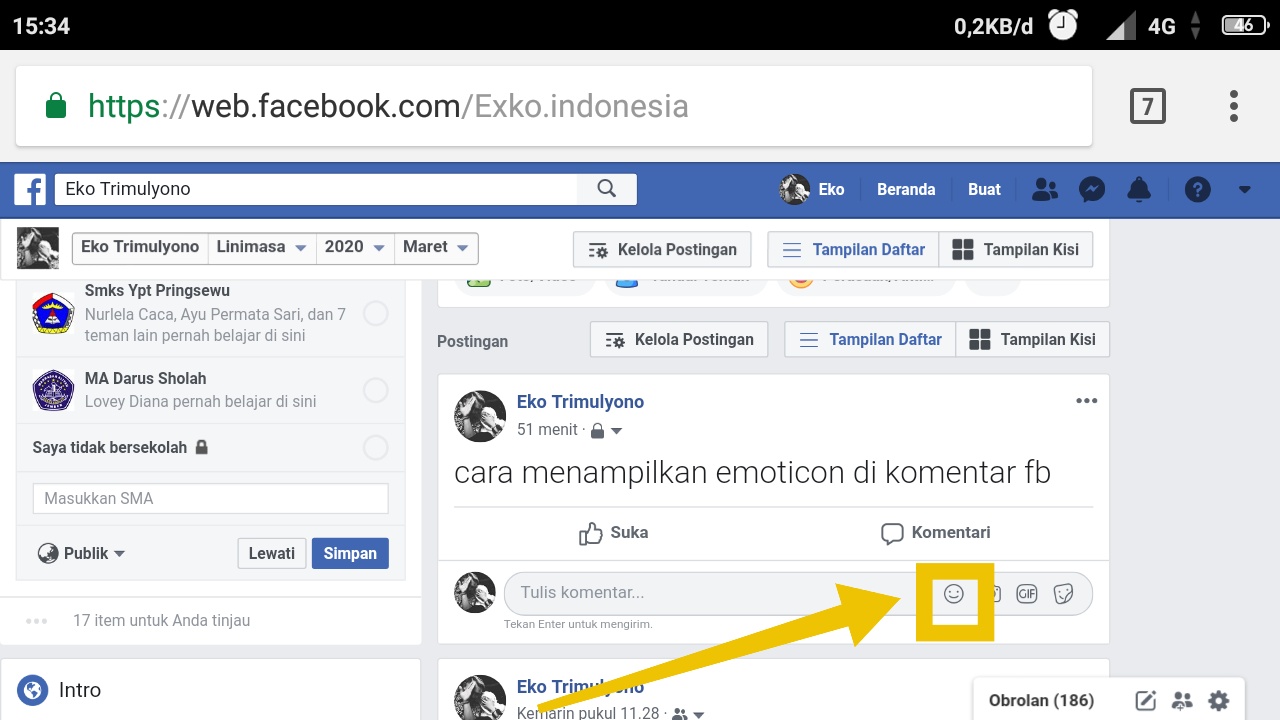Image resolution: width=1280 pixels, height=720 pixels.
Task: Open the Maret month dropdown
Action: 436,248
